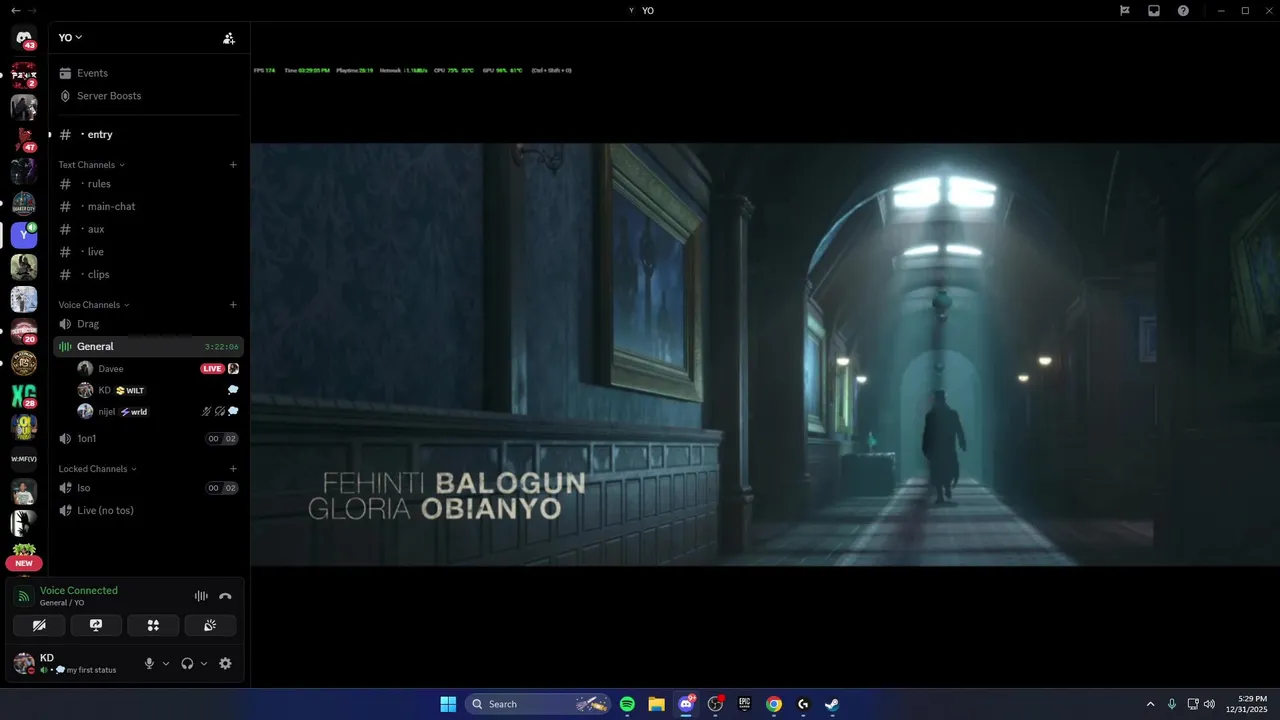Click Davee's LIVE stream badge

pyautogui.click(x=212, y=368)
